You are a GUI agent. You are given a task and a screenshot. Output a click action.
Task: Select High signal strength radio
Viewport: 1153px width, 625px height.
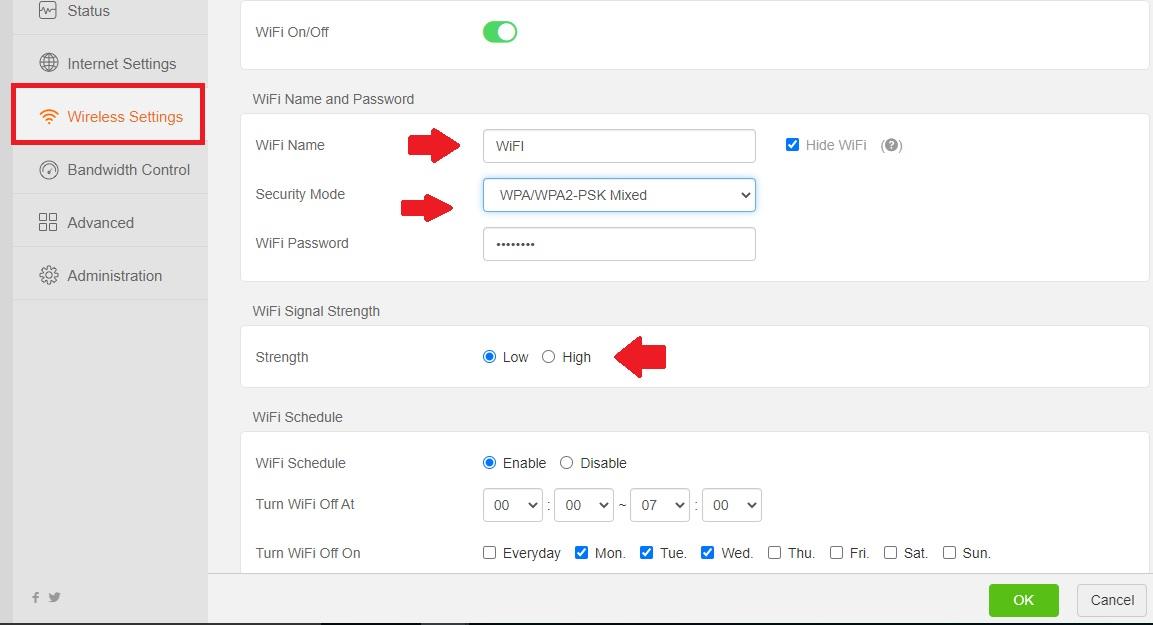tap(548, 357)
